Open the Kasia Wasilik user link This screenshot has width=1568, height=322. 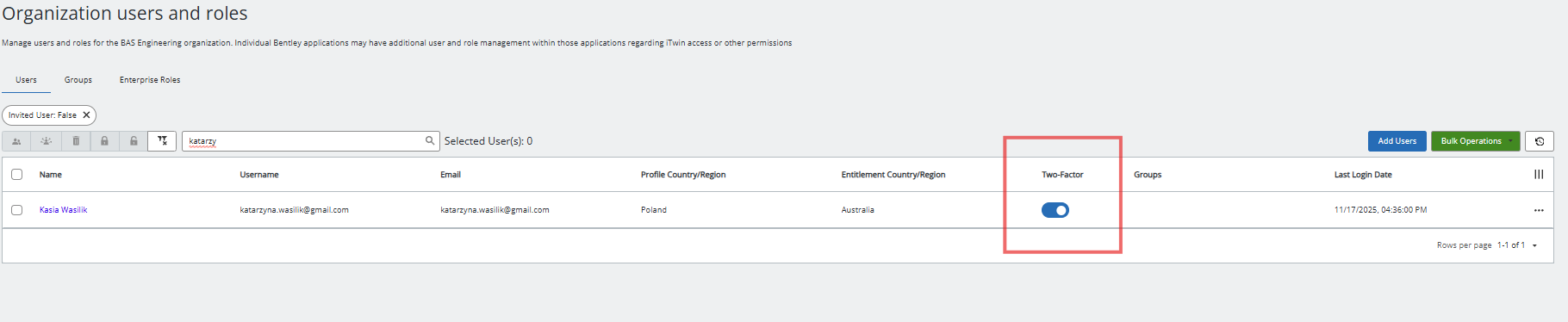[x=63, y=210]
